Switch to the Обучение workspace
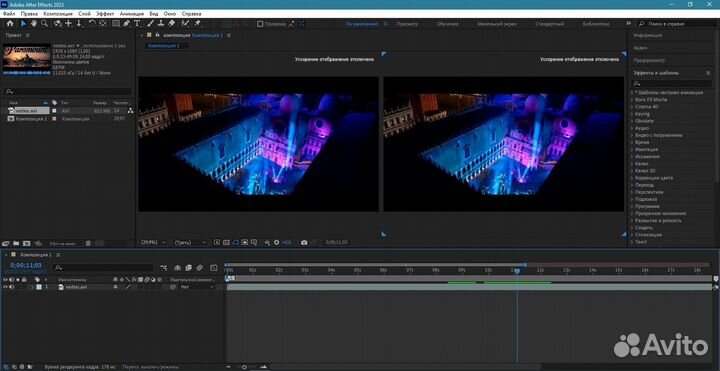This screenshot has width=720, height=371. tap(448, 24)
